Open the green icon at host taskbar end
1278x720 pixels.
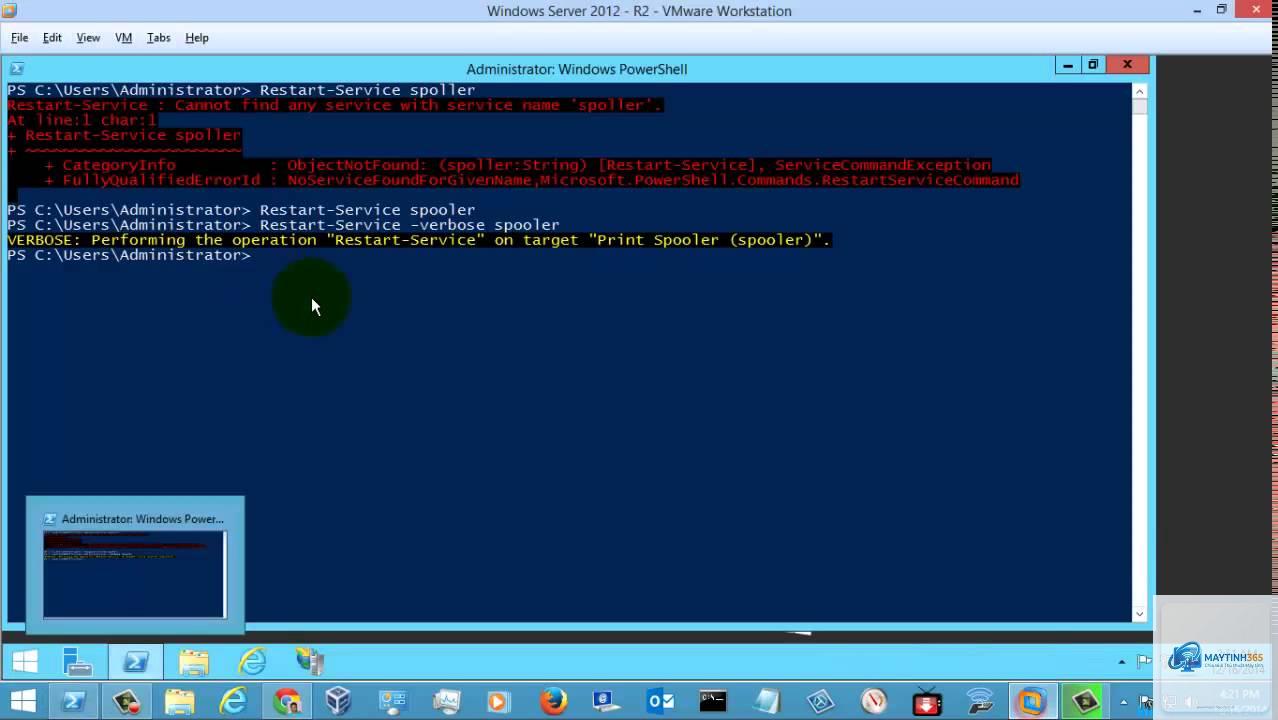pos(1085,701)
